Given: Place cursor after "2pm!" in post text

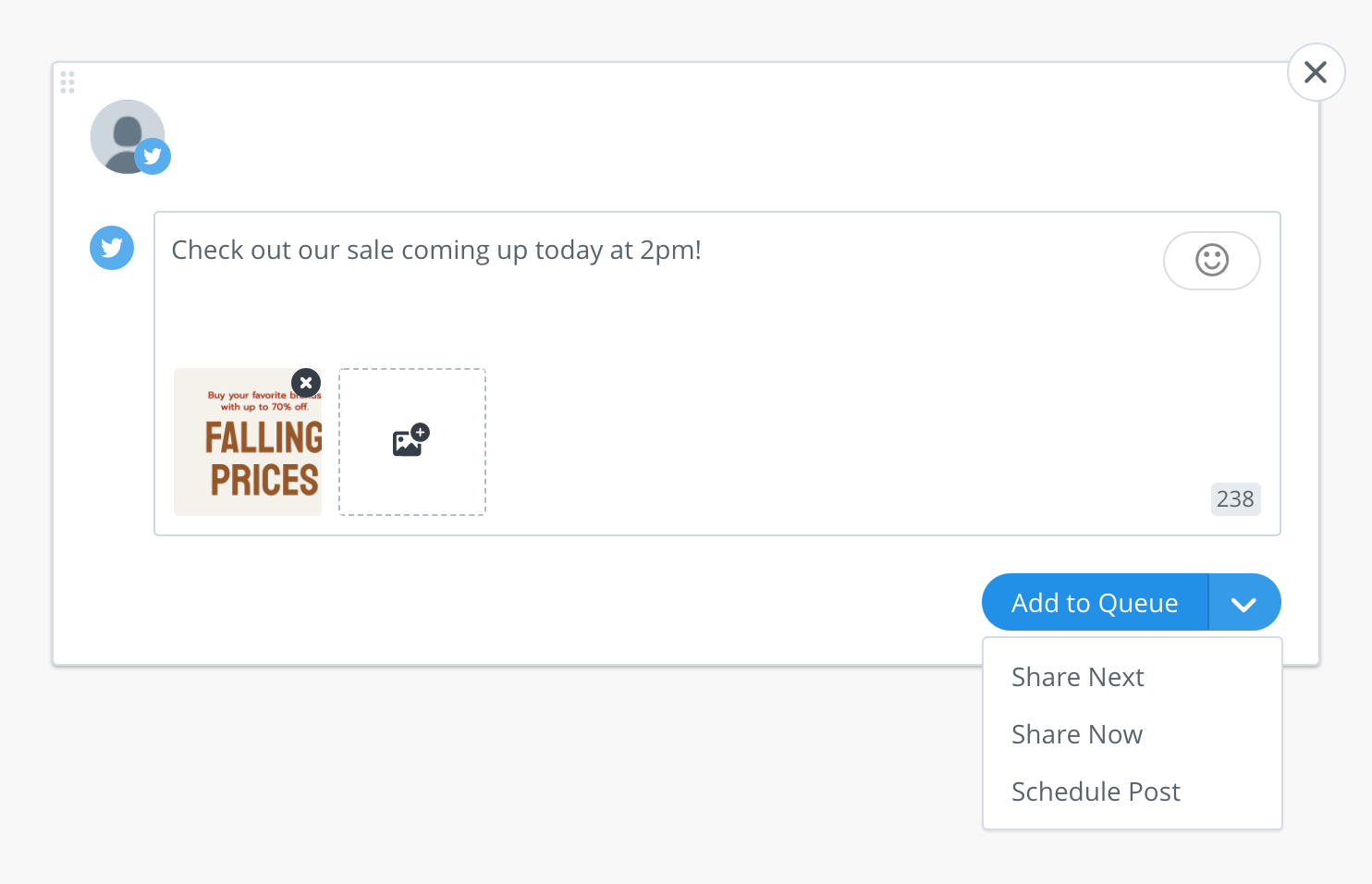Looking at the screenshot, I should point(703,251).
